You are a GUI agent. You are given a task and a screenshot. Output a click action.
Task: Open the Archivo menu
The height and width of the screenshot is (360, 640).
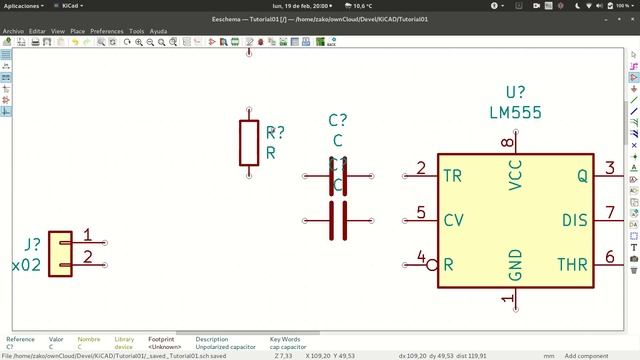pos(13,31)
